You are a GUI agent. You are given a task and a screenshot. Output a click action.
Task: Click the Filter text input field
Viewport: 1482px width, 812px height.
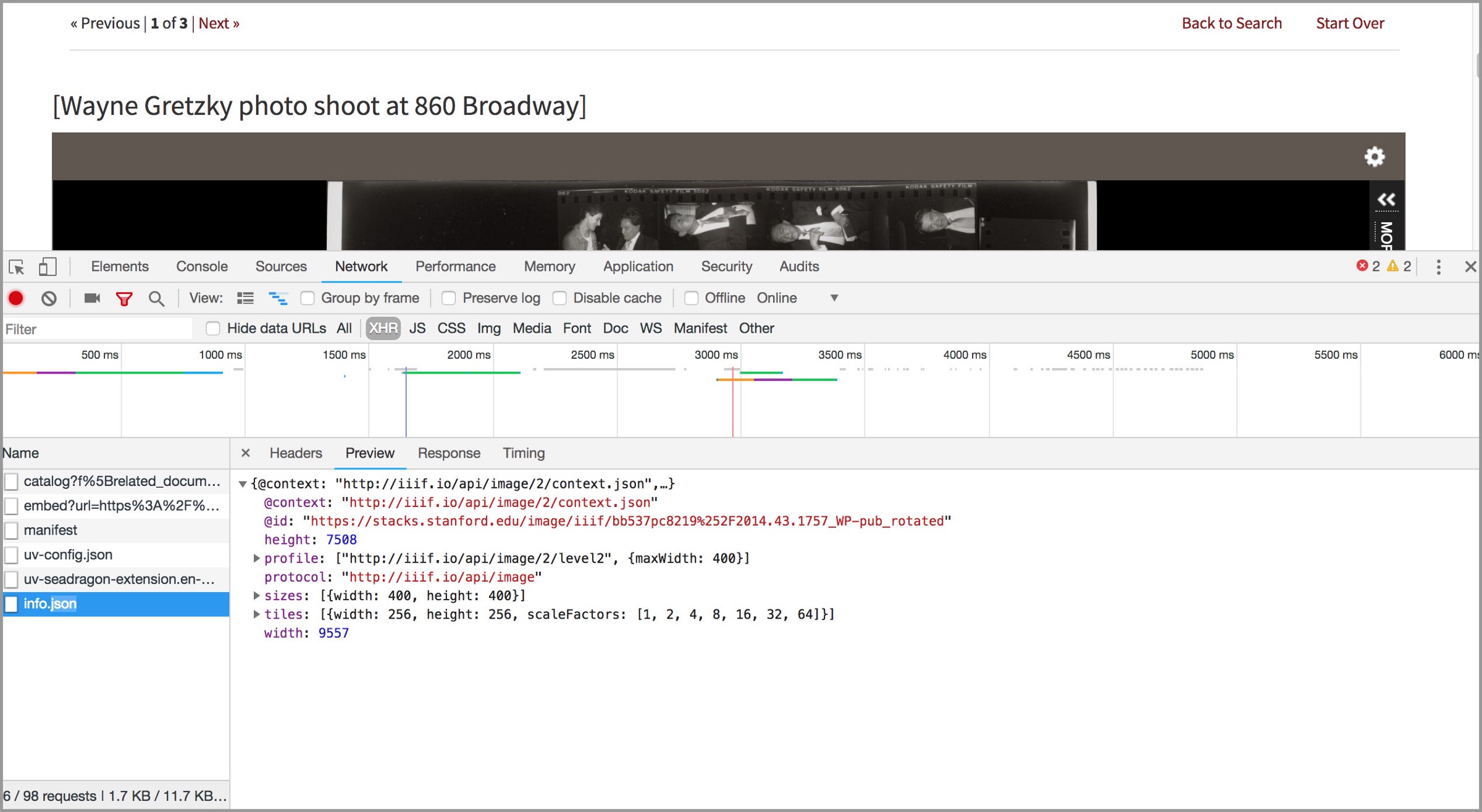point(97,329)
